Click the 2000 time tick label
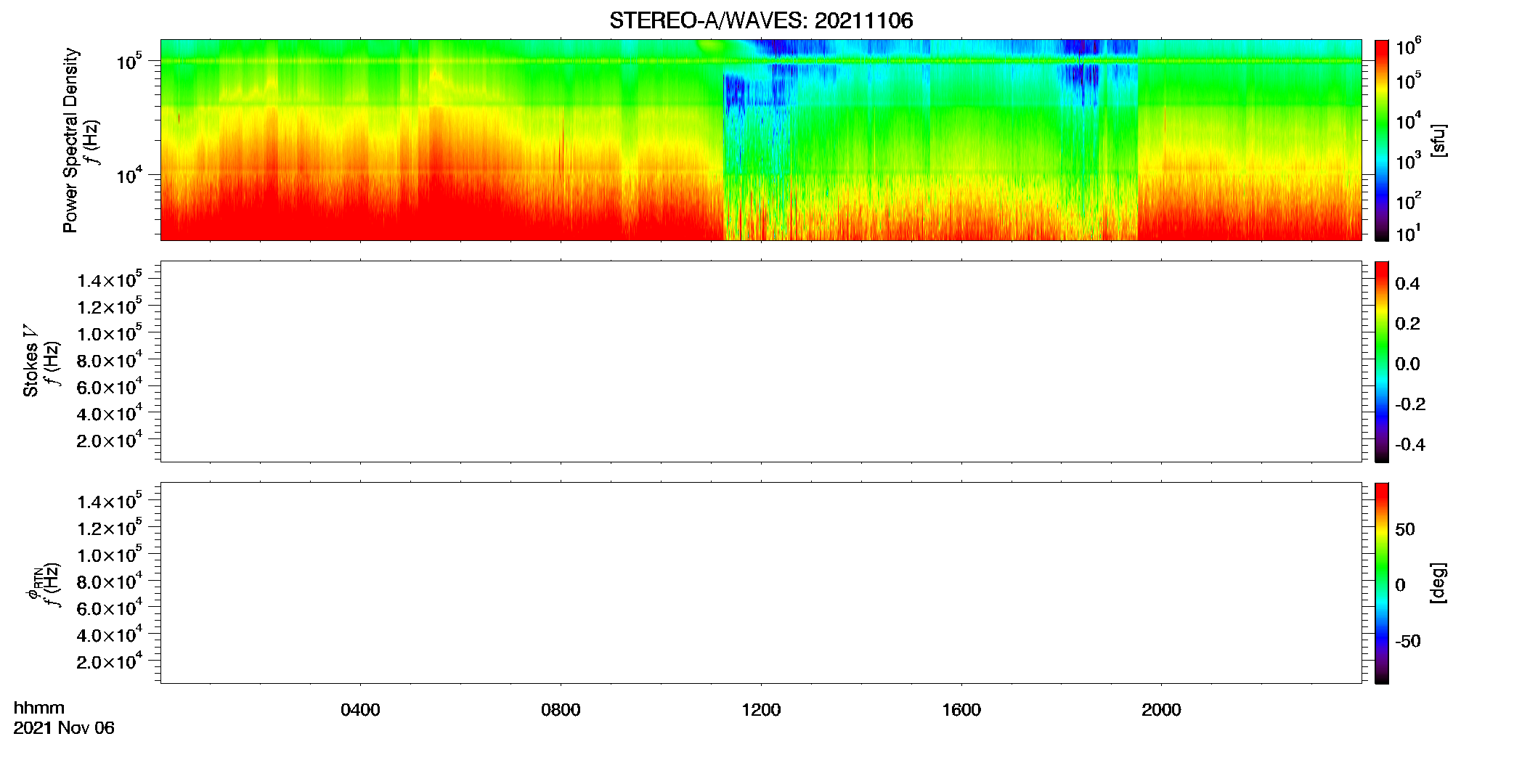This screenshot has width=1522, height=784. click(1161, 710)
